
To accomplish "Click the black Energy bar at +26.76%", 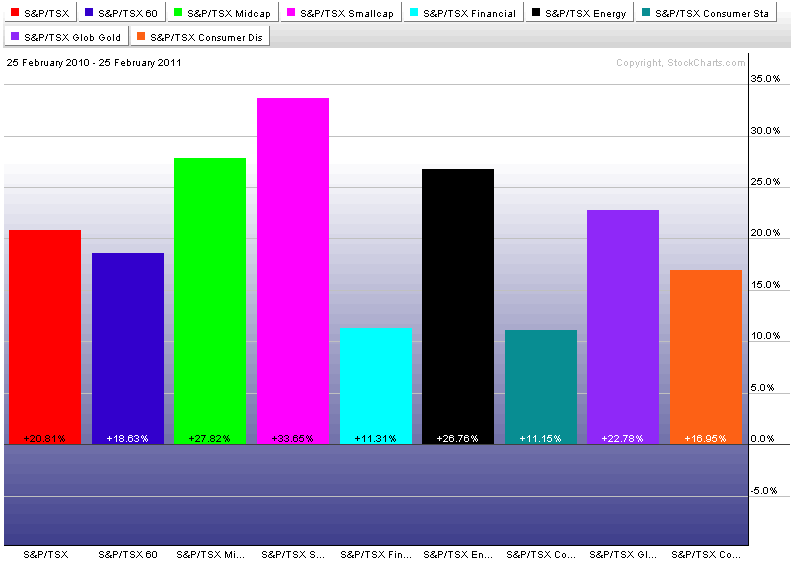I will pyautogui.click(x=458, y=306).
